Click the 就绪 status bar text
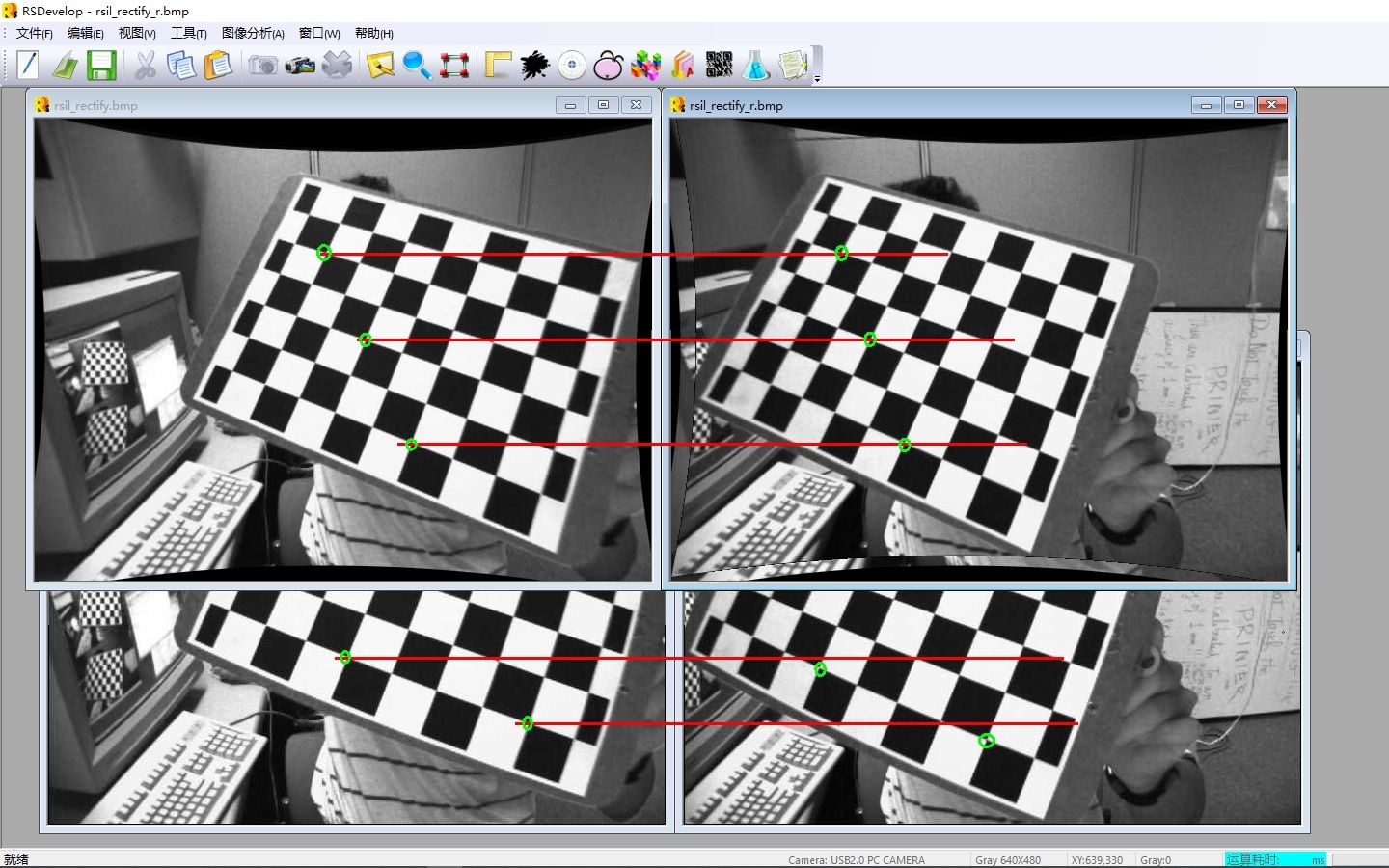This screenshot has height=868, width=1389. (16, 859)
